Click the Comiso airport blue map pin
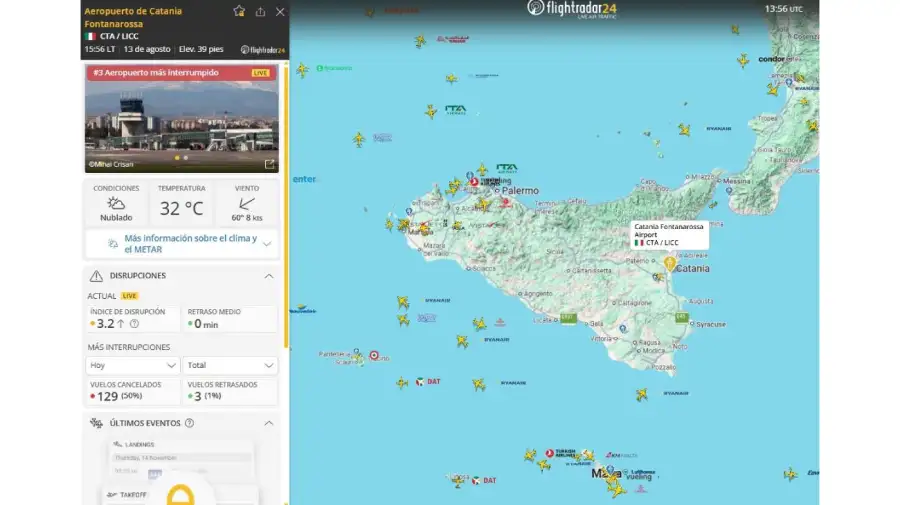Screen dimensions: 900x505 [623, 329]
